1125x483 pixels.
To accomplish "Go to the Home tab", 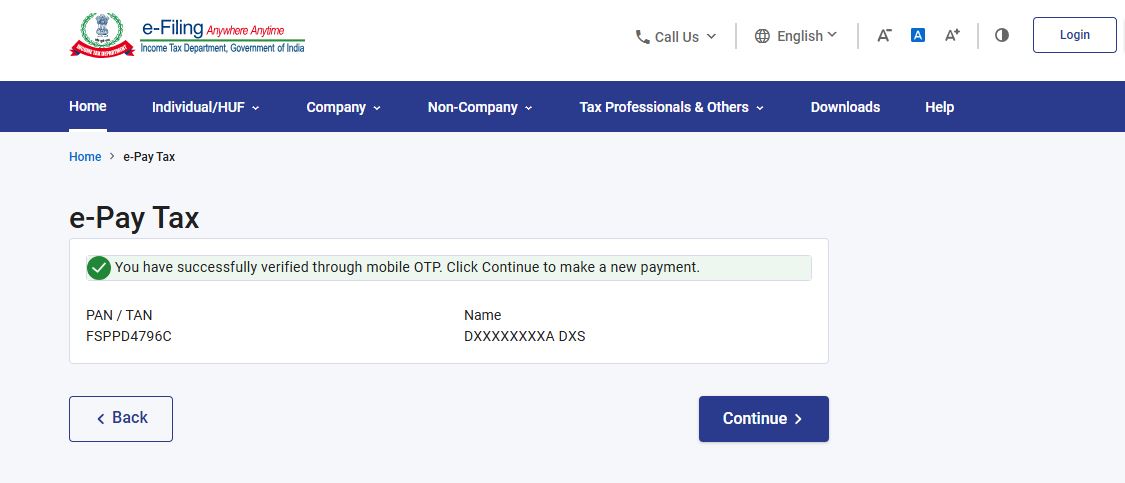I will (88, 106).
